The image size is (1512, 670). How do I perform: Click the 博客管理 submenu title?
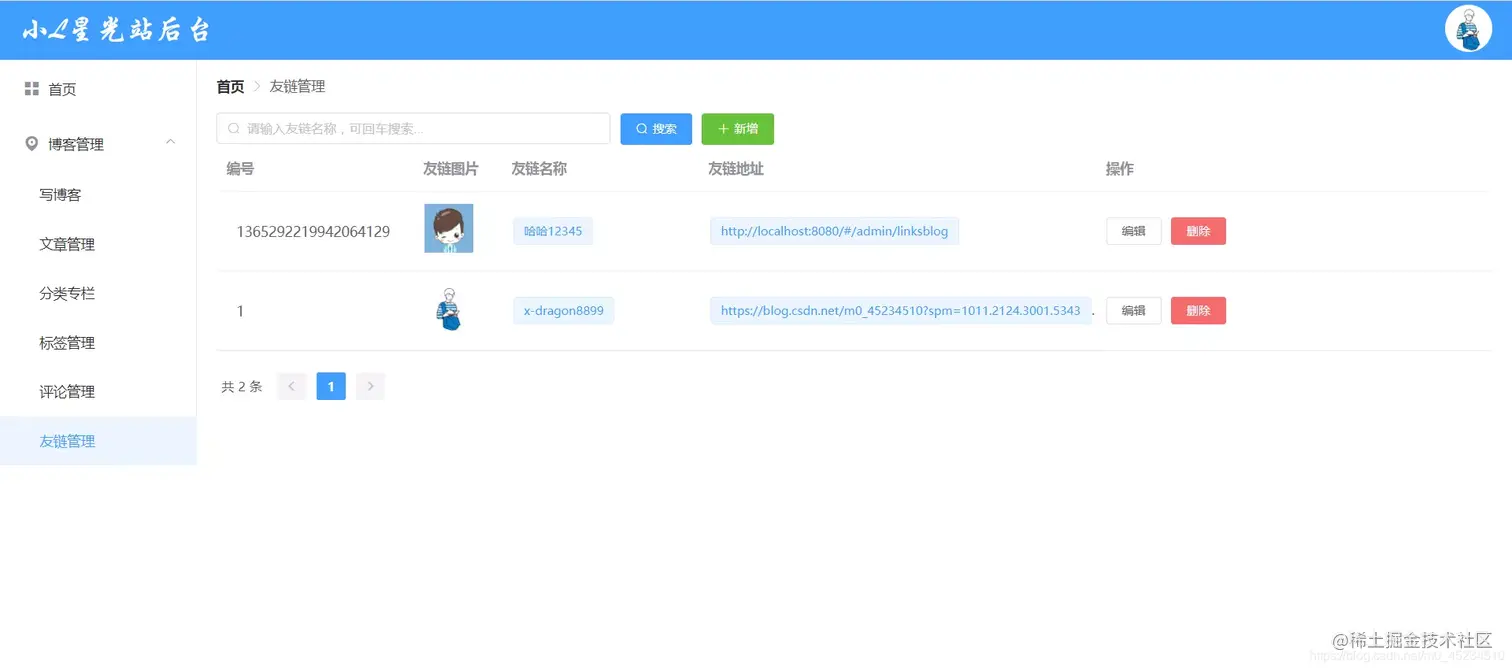pyautogui.click(x=98, y=144)
